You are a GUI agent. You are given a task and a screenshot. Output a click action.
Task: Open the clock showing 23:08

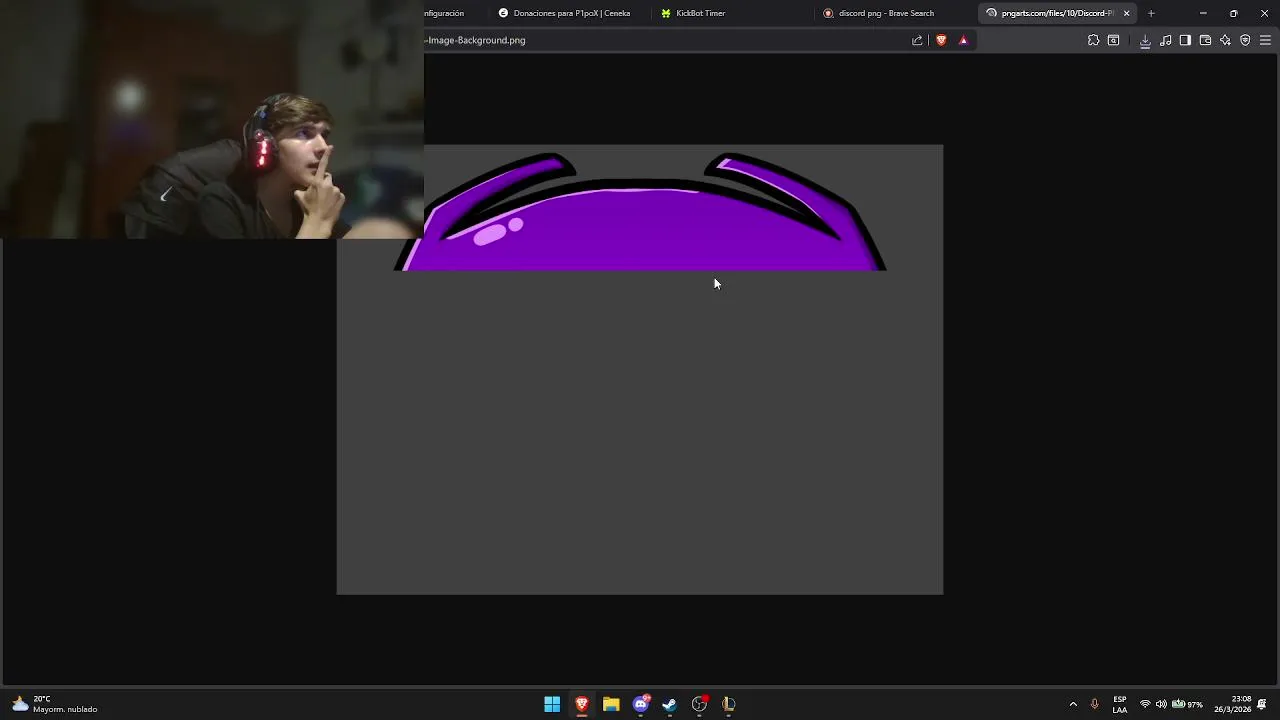[1233, 704]
